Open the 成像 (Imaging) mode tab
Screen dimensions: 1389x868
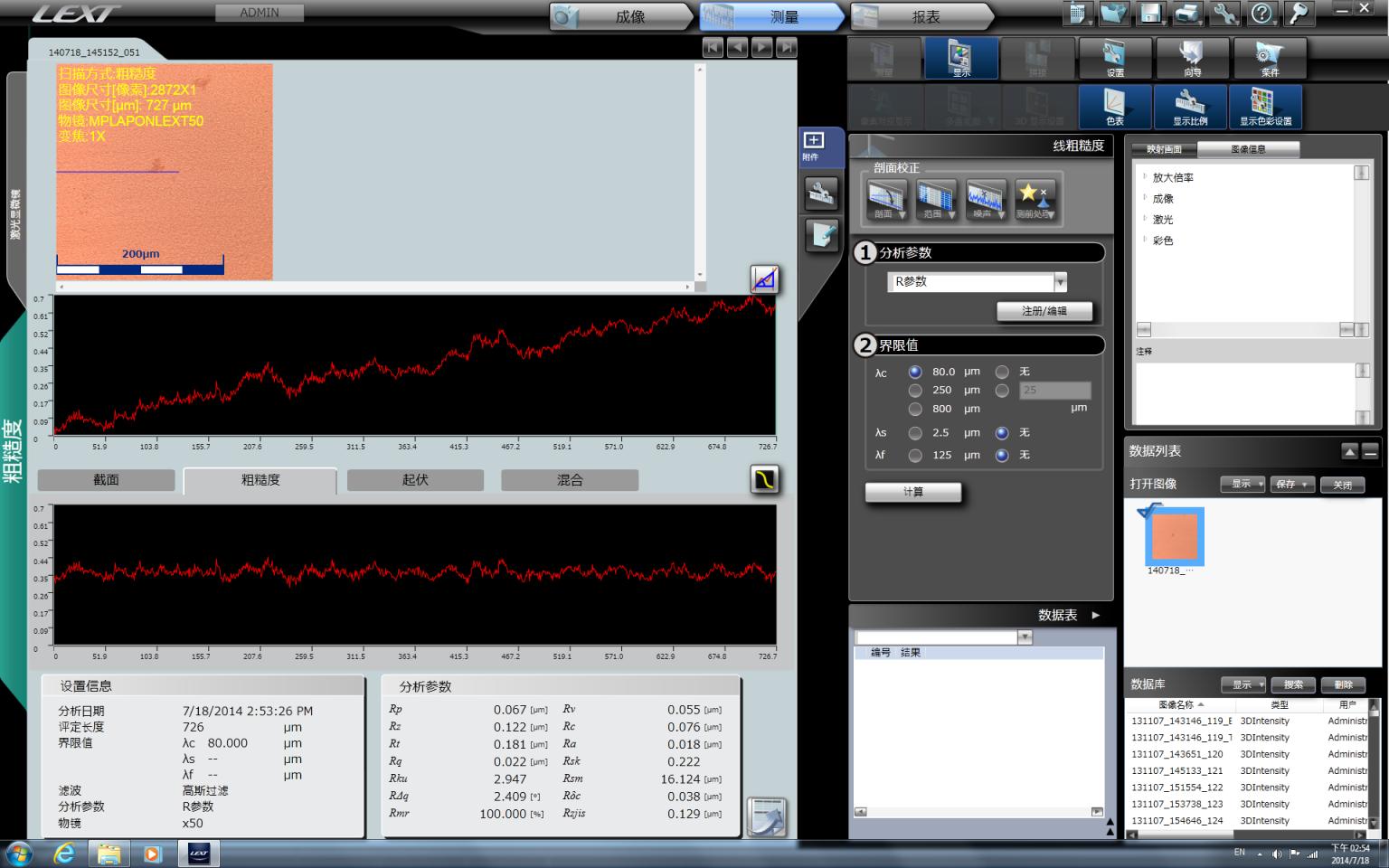tap(622, 16)
